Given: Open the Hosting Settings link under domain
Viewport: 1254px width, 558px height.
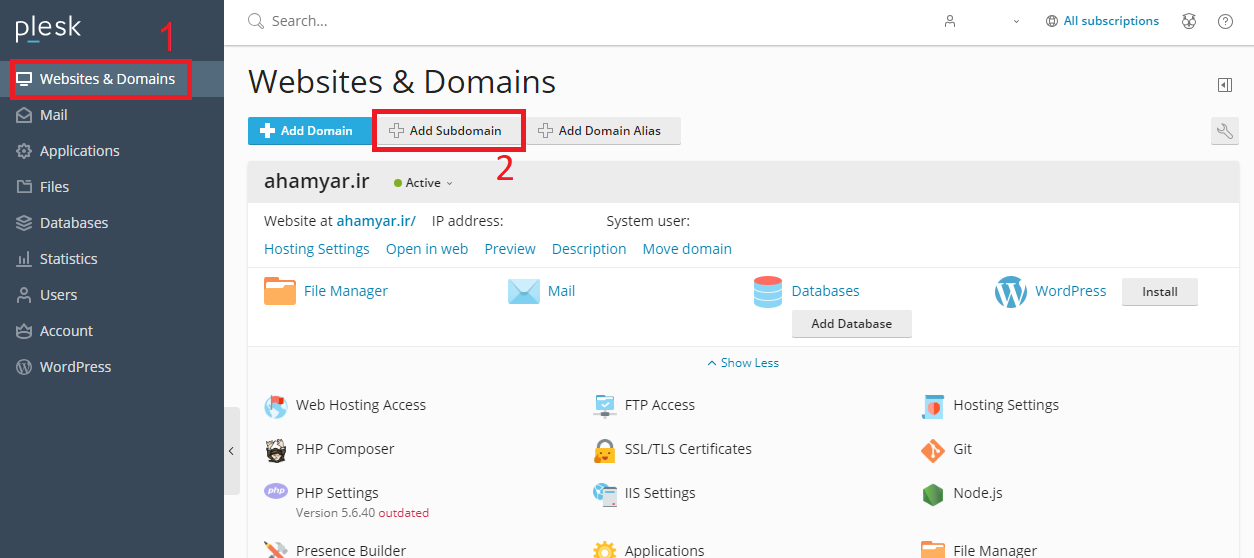Looking at the screenshot, I should [317, 249].
